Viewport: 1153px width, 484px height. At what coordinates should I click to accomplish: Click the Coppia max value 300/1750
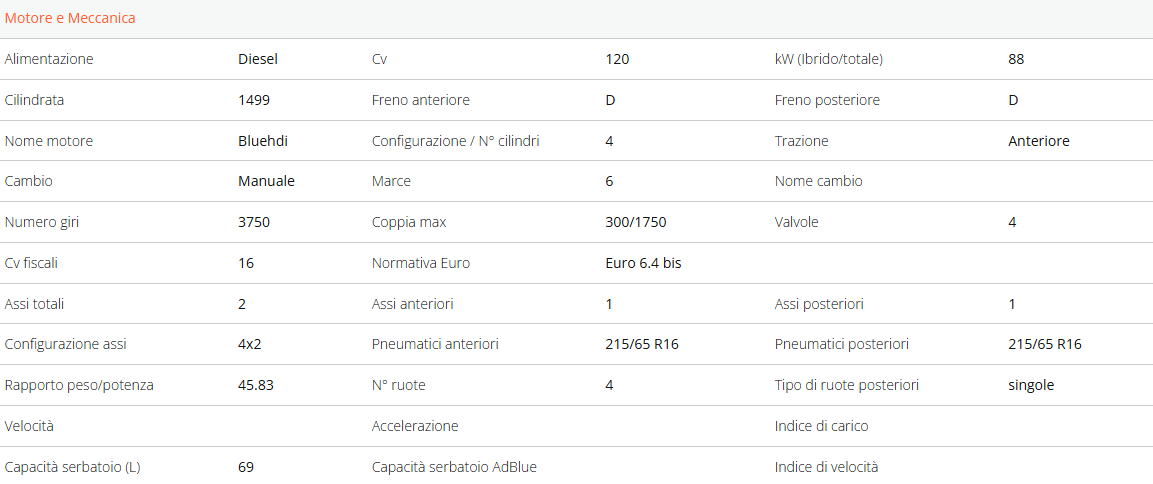636,222
